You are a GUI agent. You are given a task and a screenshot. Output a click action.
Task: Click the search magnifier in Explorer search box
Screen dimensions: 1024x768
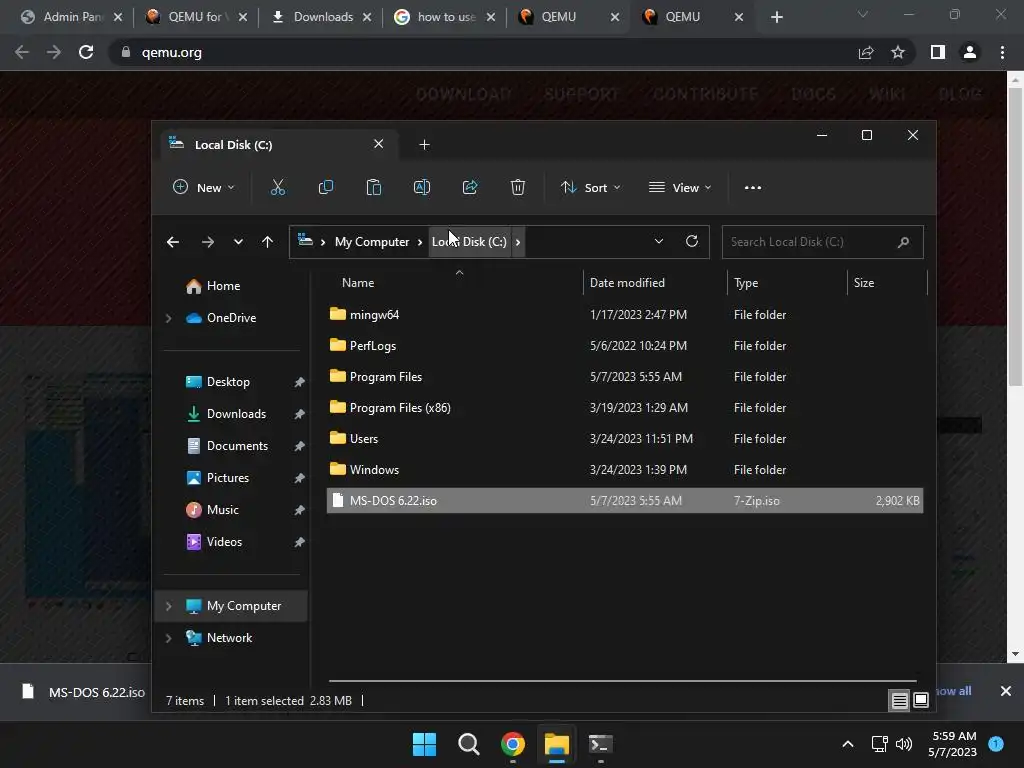click(x=903, y=242)
